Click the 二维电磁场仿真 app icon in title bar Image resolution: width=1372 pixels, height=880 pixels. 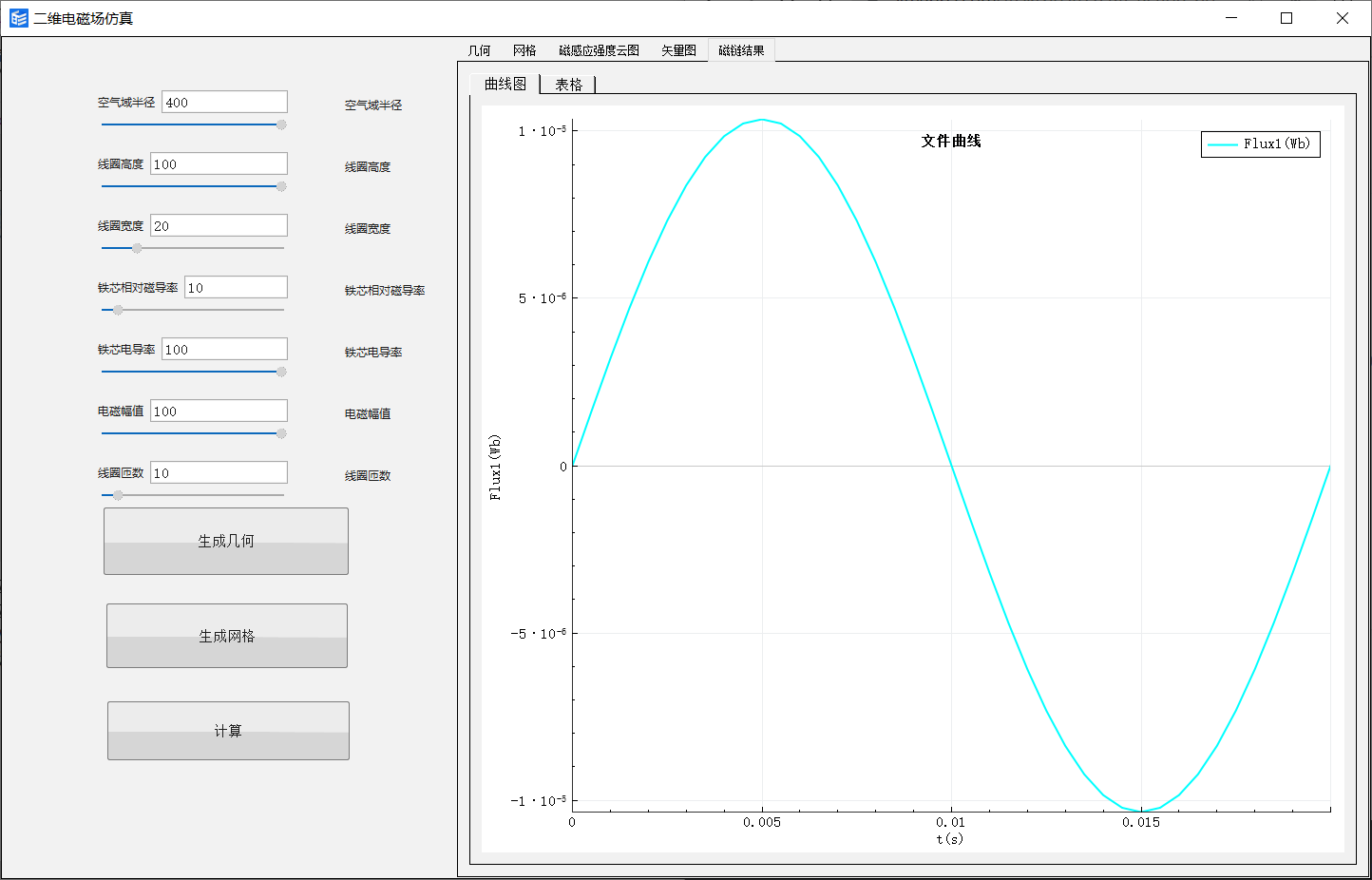[19, 18]
